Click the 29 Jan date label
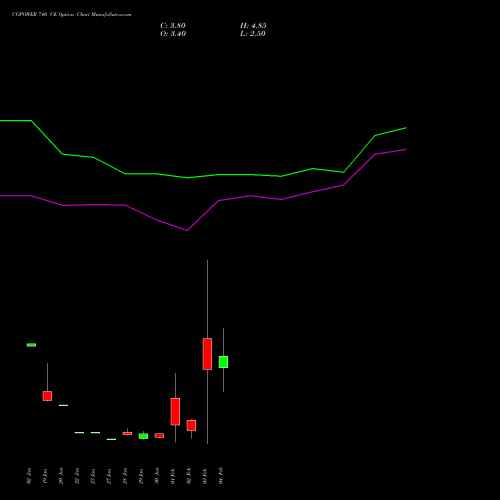500x500 pixels. [x=141, y=476]
